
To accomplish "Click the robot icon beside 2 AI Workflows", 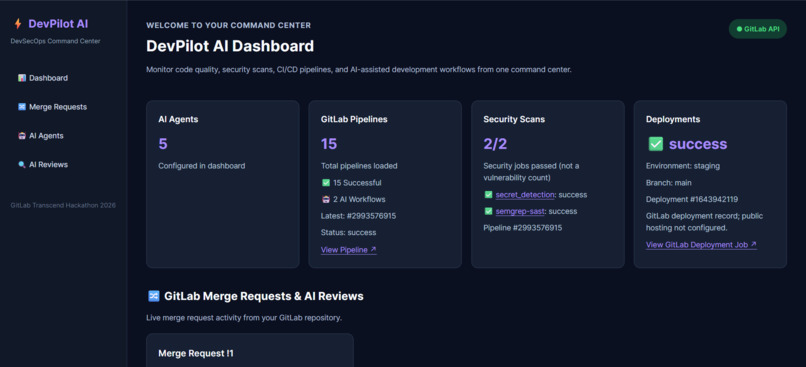I will [x=325, y=199].
